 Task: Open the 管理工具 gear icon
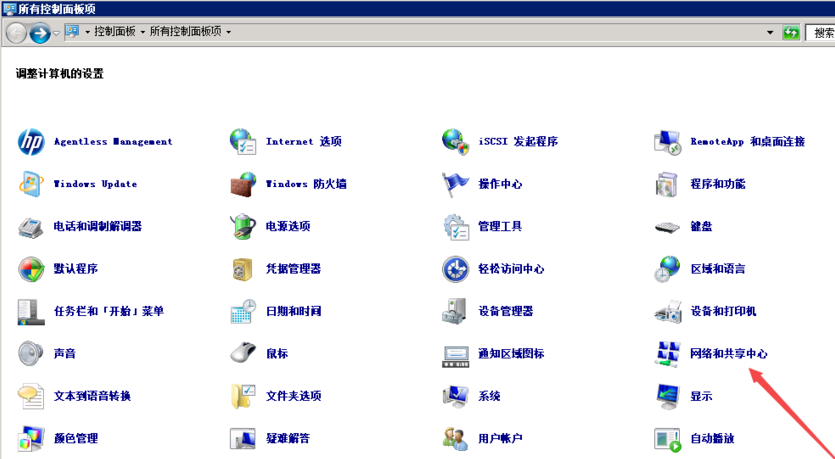coord(456,227)
